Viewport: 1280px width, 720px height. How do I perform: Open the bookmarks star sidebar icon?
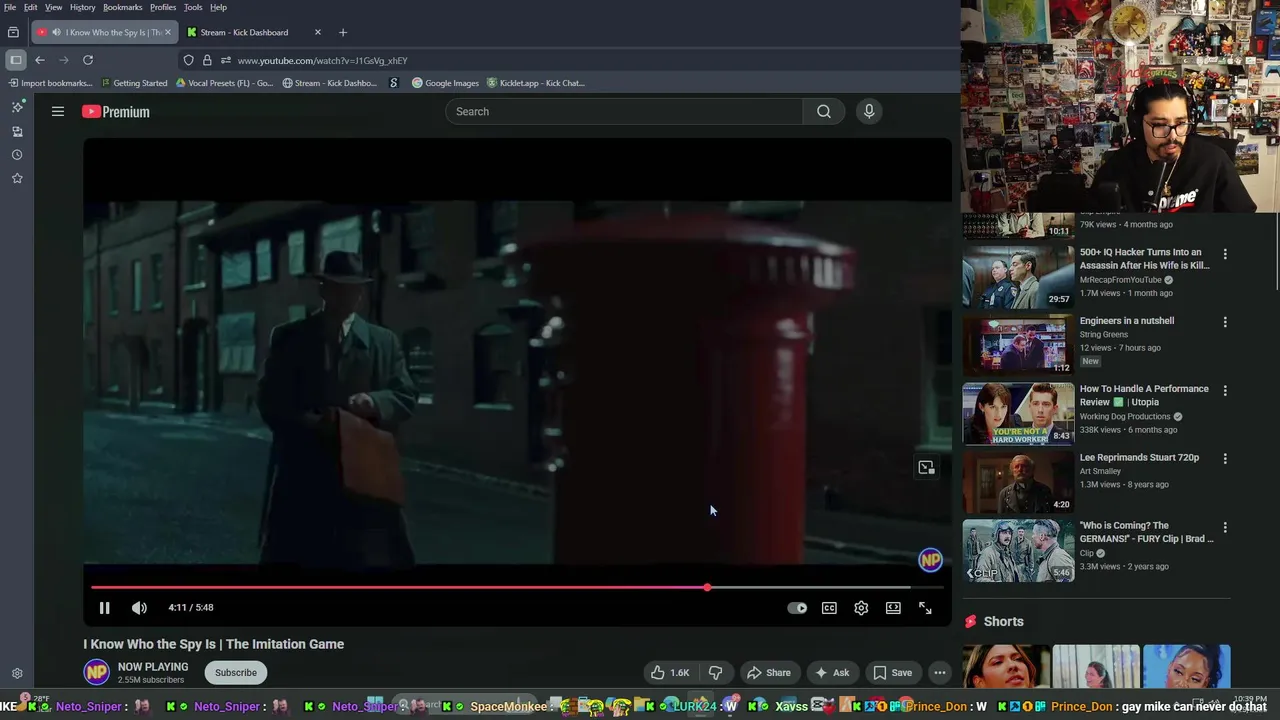(17, 178)
